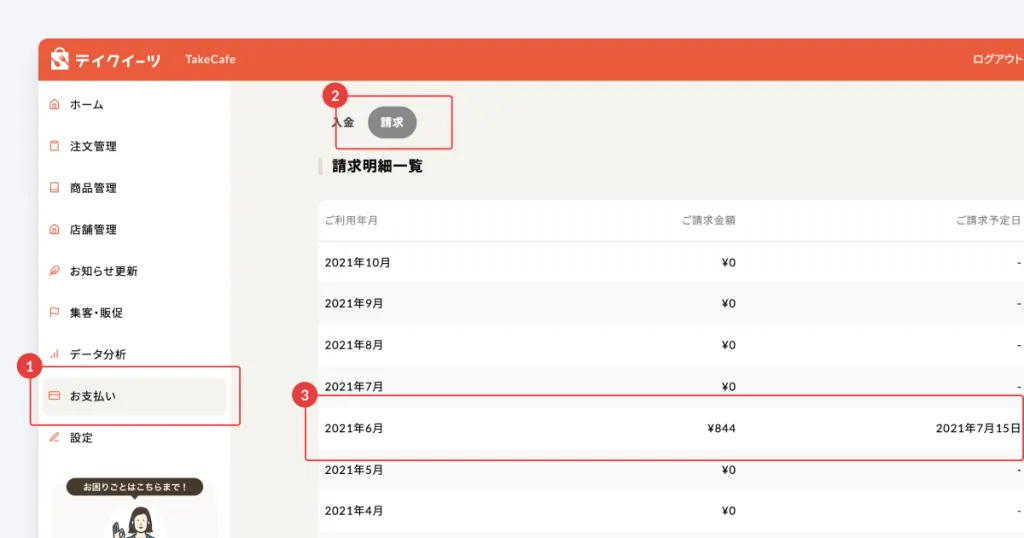The height and width of the screenshot is (538, 1024).
Task: Click the データ分析 bar chart icon
Action: [54, 354]
